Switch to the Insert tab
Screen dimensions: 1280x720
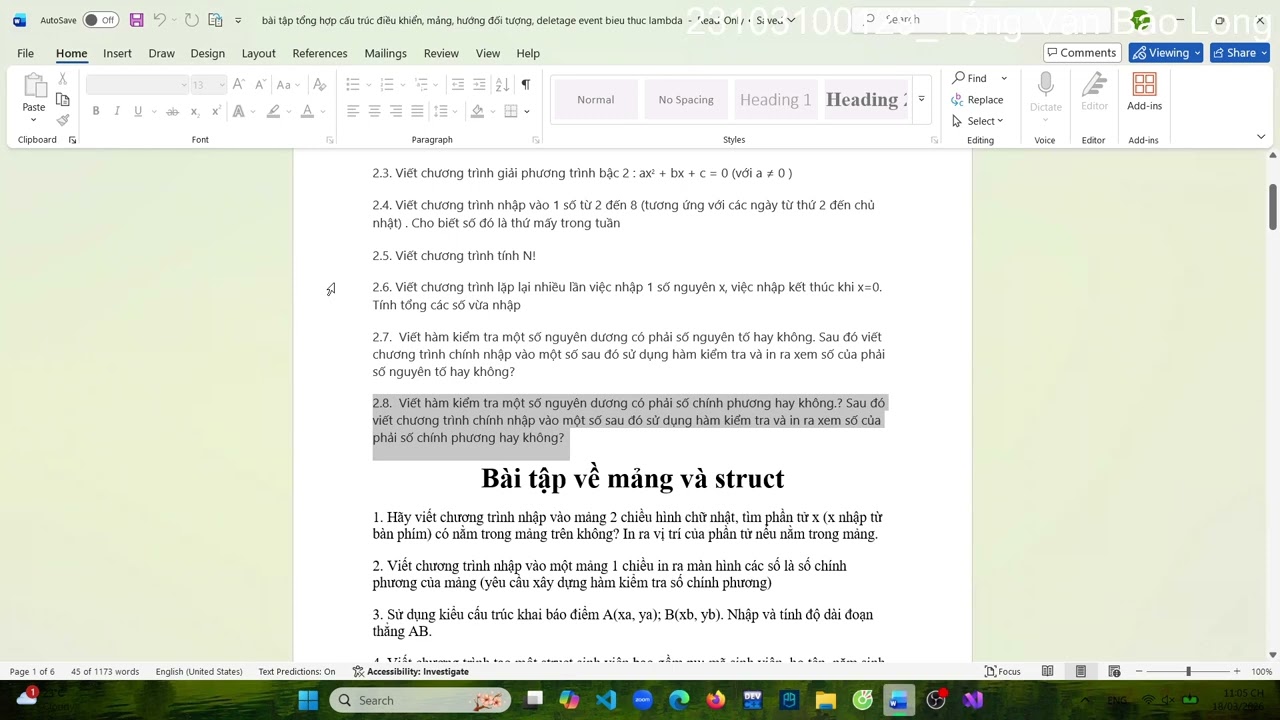[117, 53]
